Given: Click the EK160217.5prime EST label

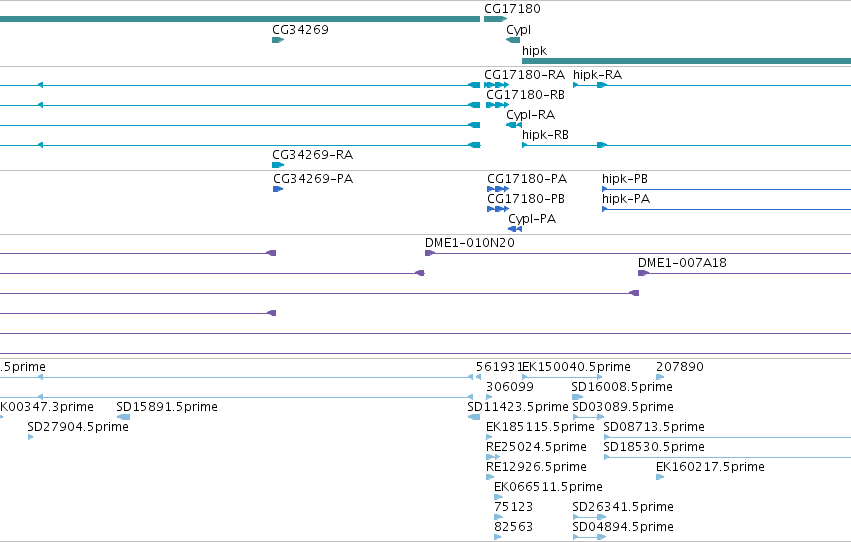Looking at the screenshot, I should click(710, 467).
